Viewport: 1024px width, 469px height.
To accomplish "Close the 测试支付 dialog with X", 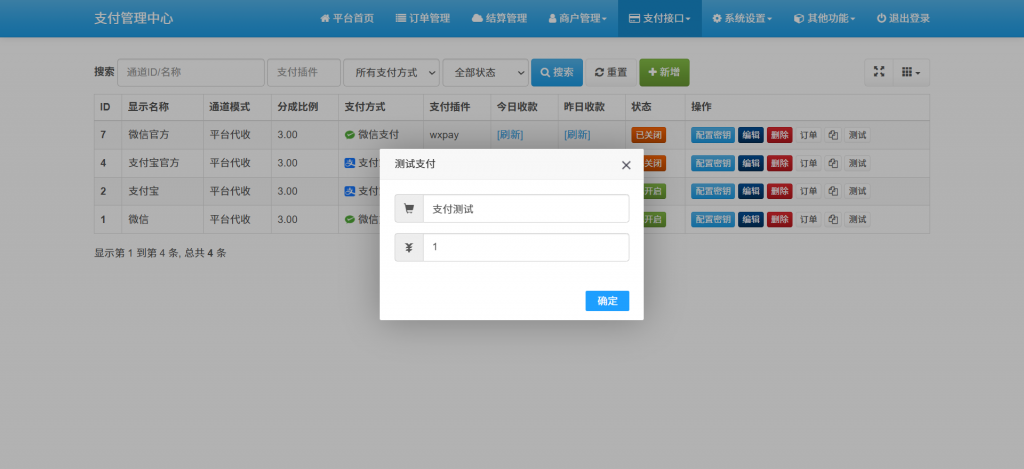I will point(626,165).
